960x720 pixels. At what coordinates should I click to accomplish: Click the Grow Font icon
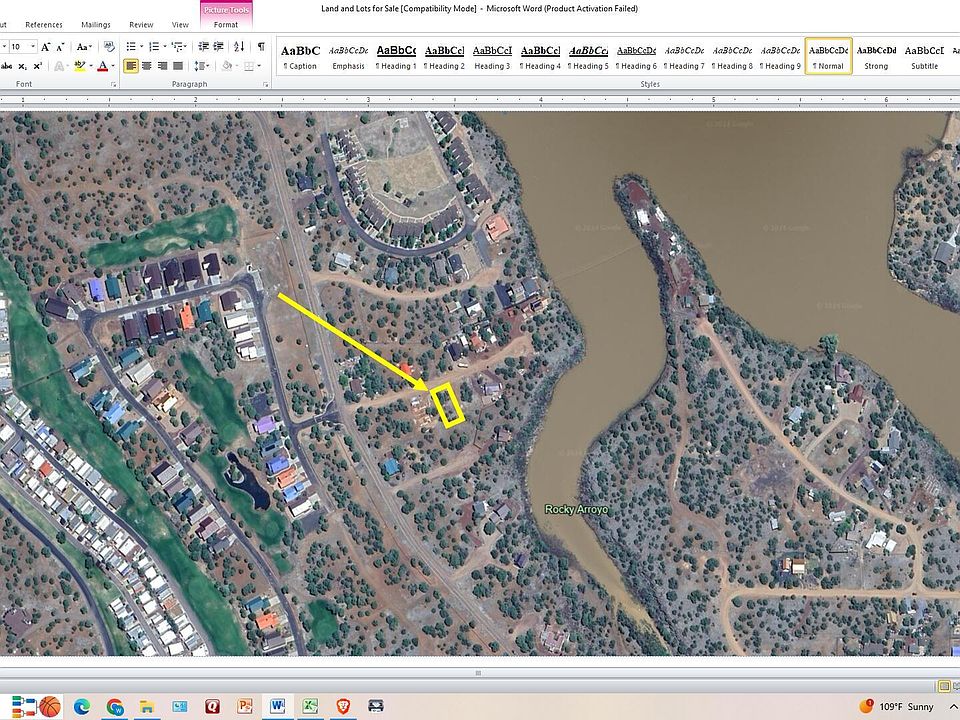[x=46, y=47]
